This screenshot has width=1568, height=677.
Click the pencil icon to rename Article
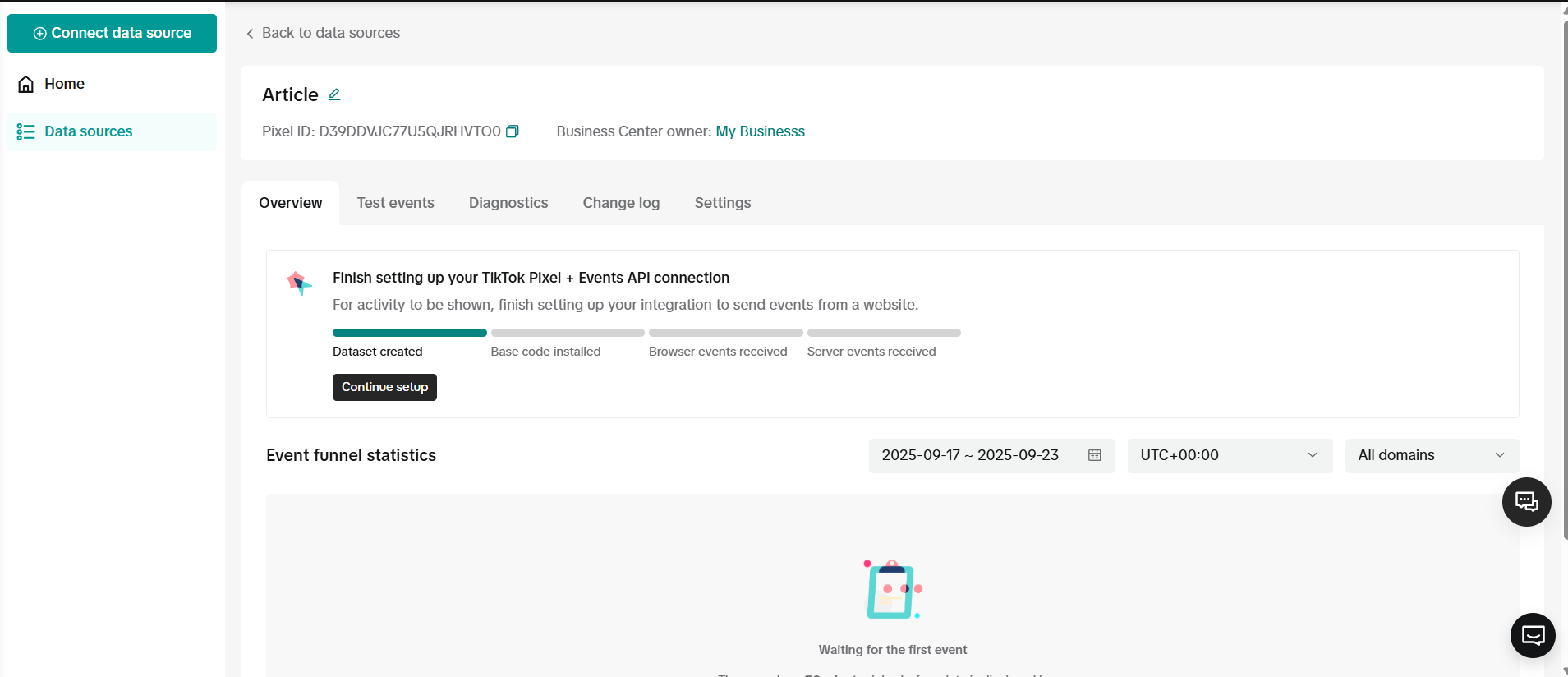pos(334,94)
